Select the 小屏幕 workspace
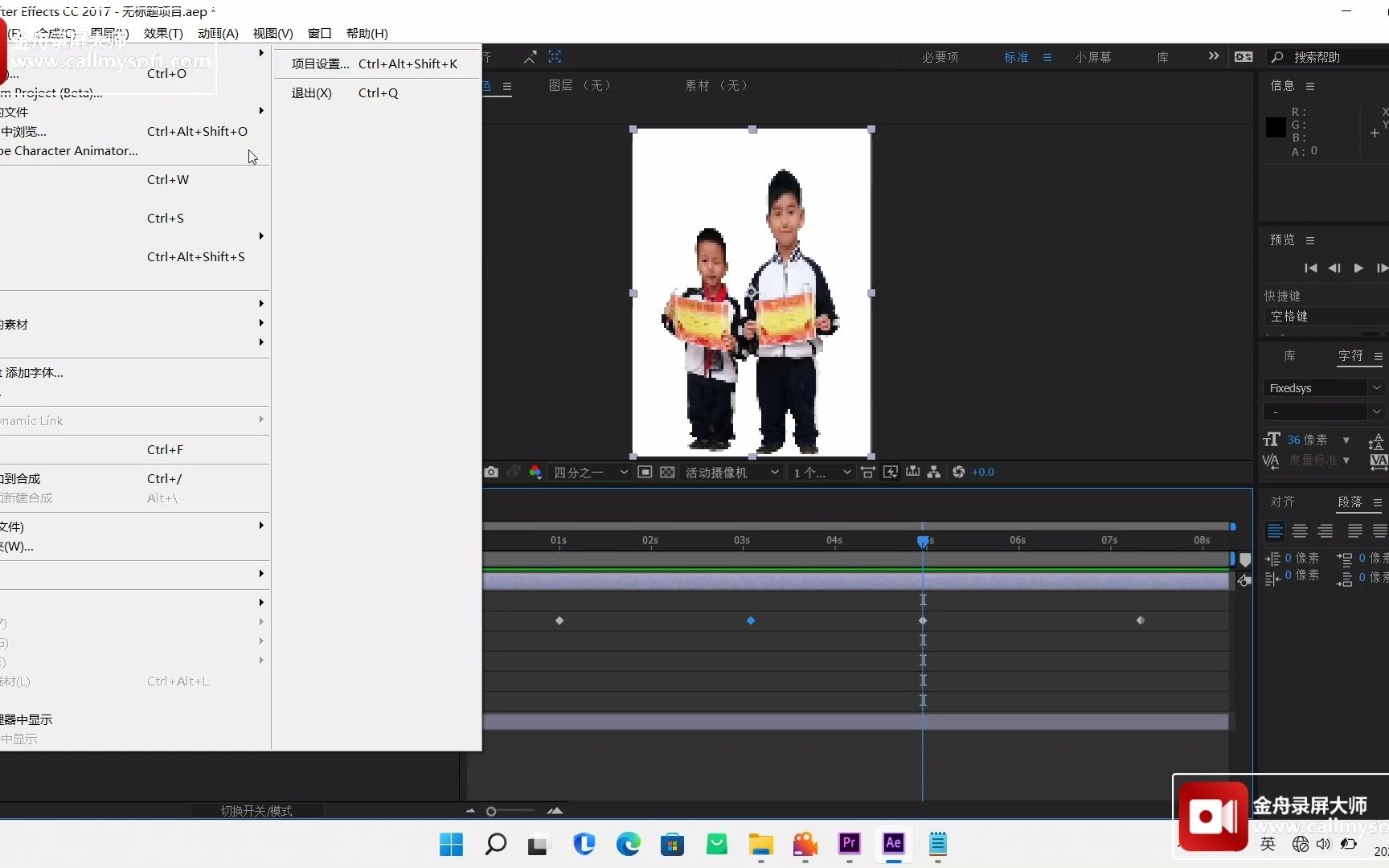Screen dimensions: 1389x868 [1093, 57]
